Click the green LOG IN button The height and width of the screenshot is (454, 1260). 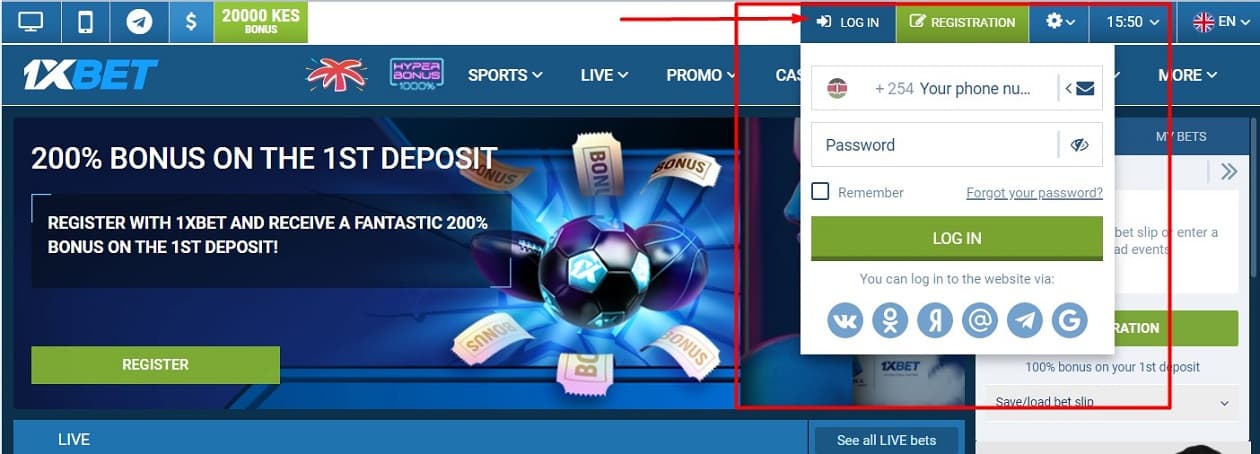[x=957, y=238]
